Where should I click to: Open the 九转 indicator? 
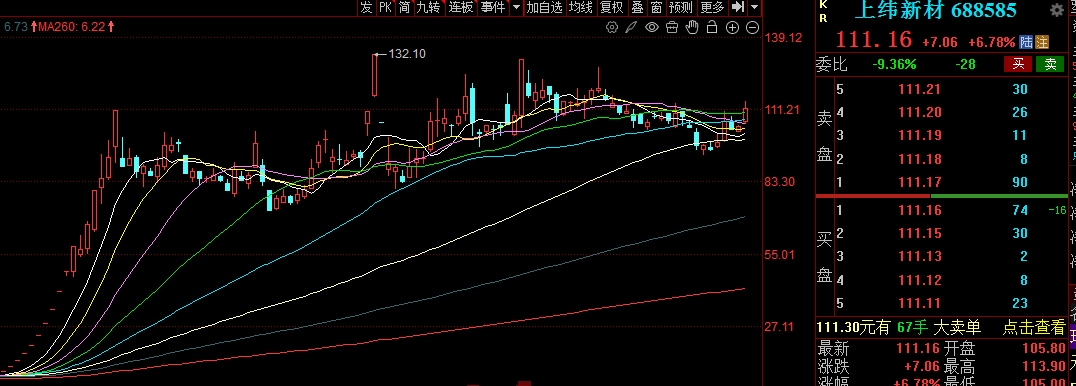pyautogui.click(x=429, y=8)
